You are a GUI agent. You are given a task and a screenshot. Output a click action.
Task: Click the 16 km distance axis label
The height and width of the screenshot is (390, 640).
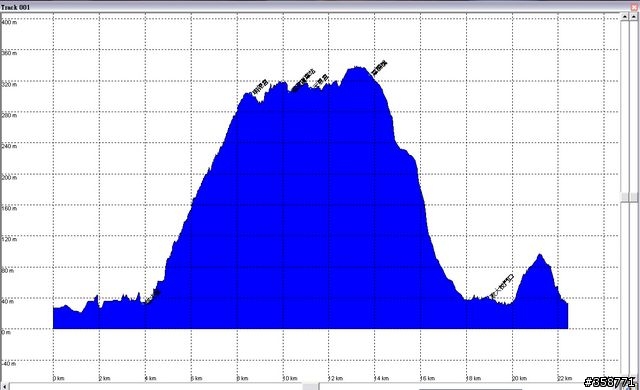coord(427,378)
